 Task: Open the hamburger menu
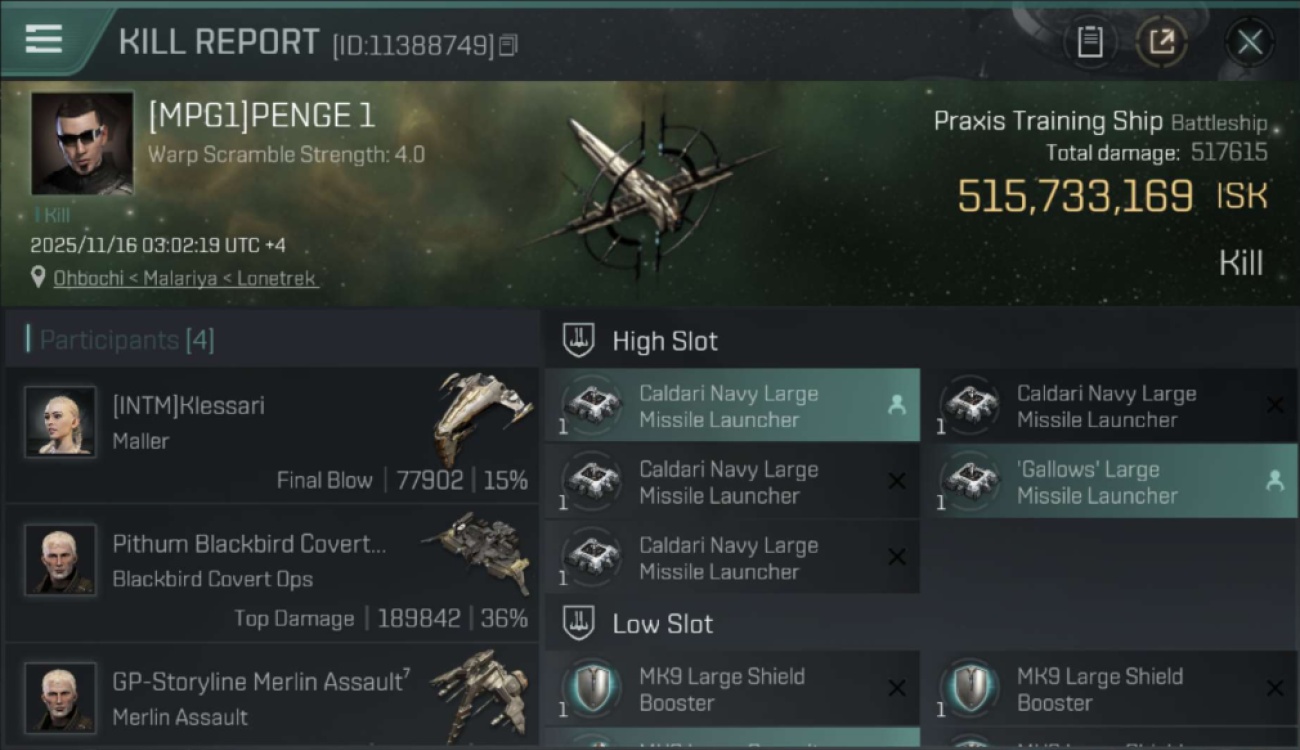[44, 40]
